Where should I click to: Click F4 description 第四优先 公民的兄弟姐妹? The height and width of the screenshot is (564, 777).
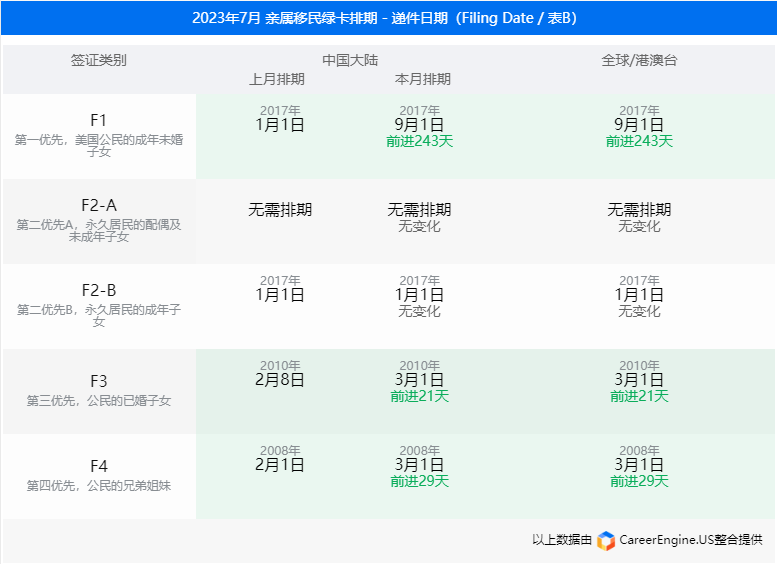click(99, 486)
